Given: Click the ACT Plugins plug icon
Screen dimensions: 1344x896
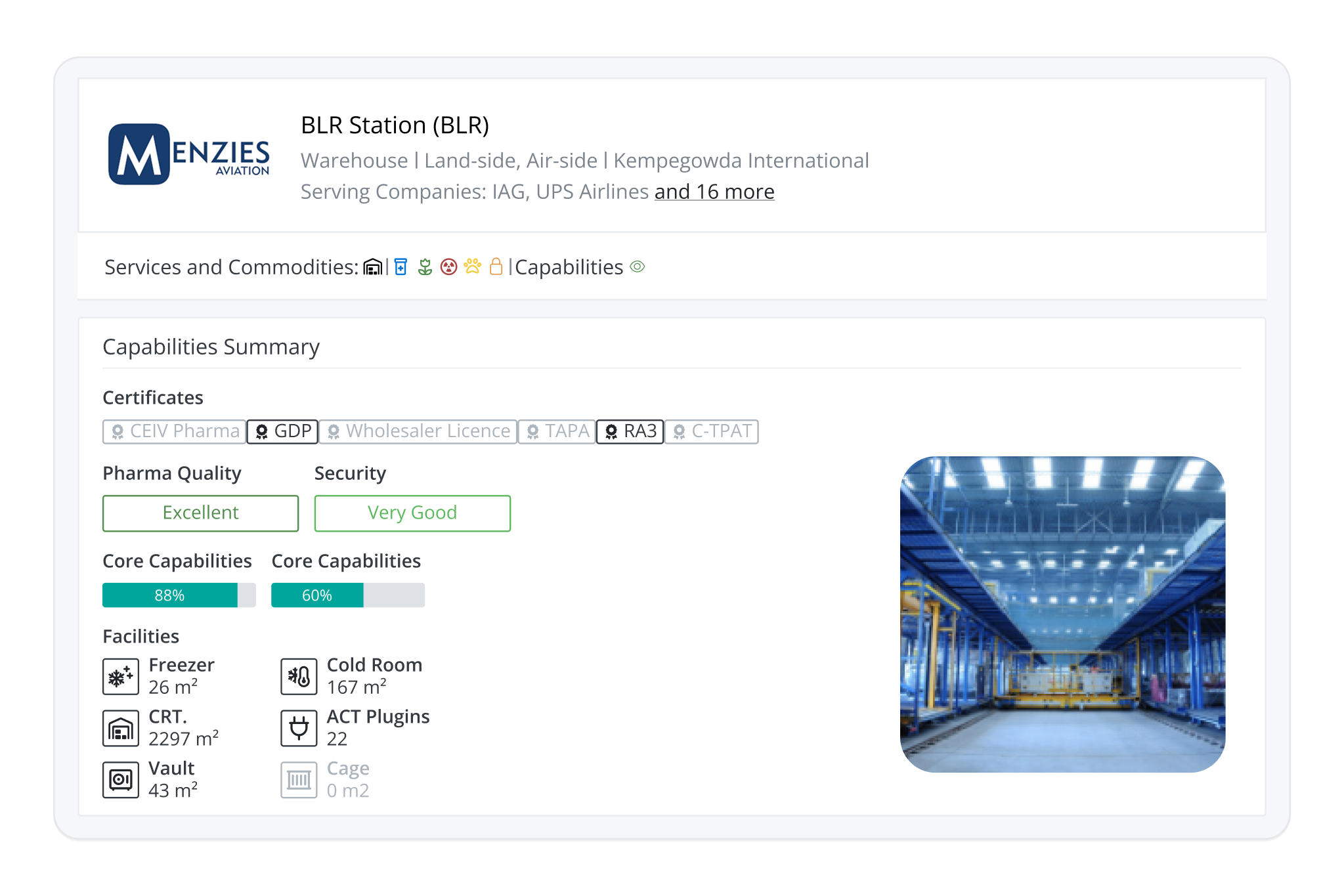Looking at the screenshot, I should coord(299,728).
